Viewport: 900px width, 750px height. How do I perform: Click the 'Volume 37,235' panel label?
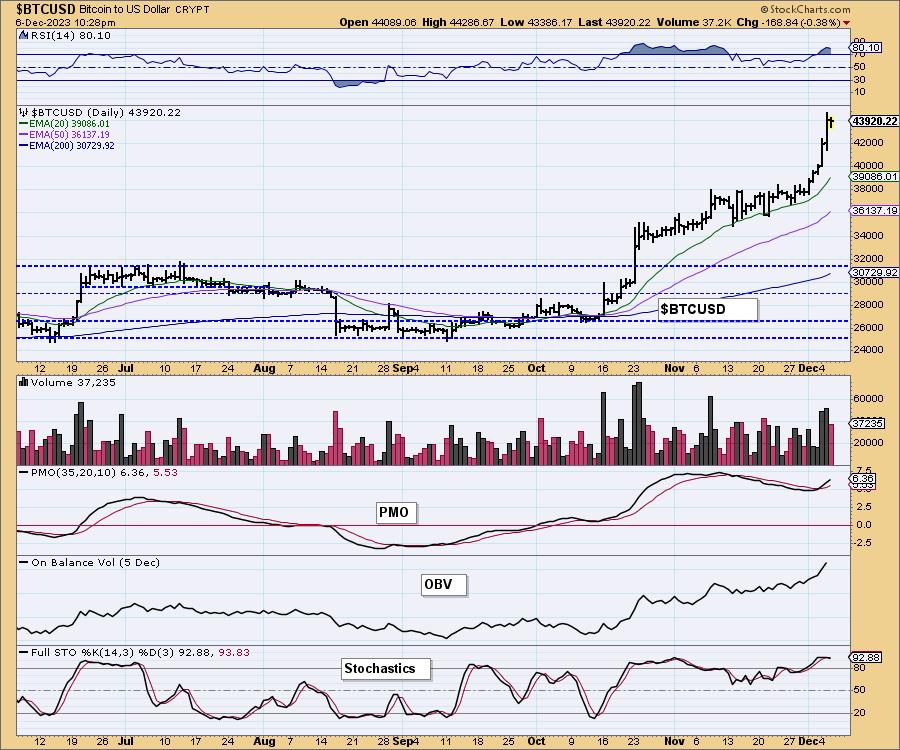pyautogui.click(x=73, y=382)
